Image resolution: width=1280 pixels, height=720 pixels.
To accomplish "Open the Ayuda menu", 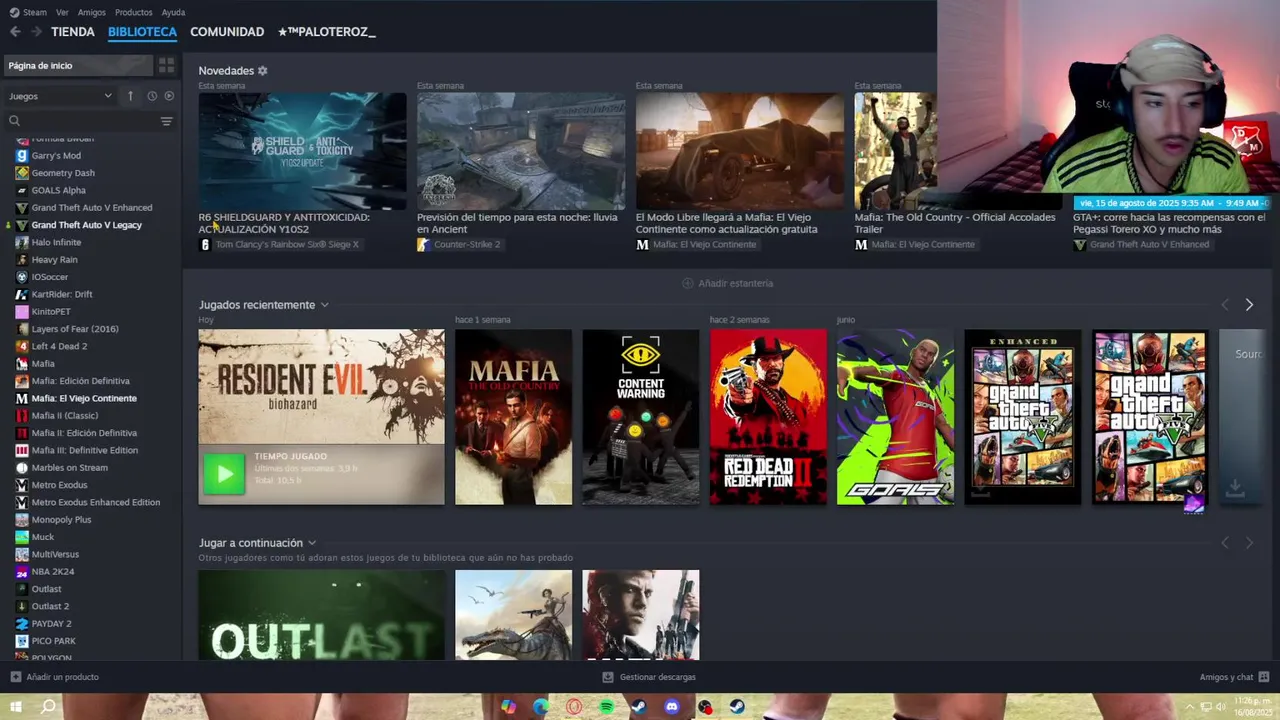I will (173, 12).
